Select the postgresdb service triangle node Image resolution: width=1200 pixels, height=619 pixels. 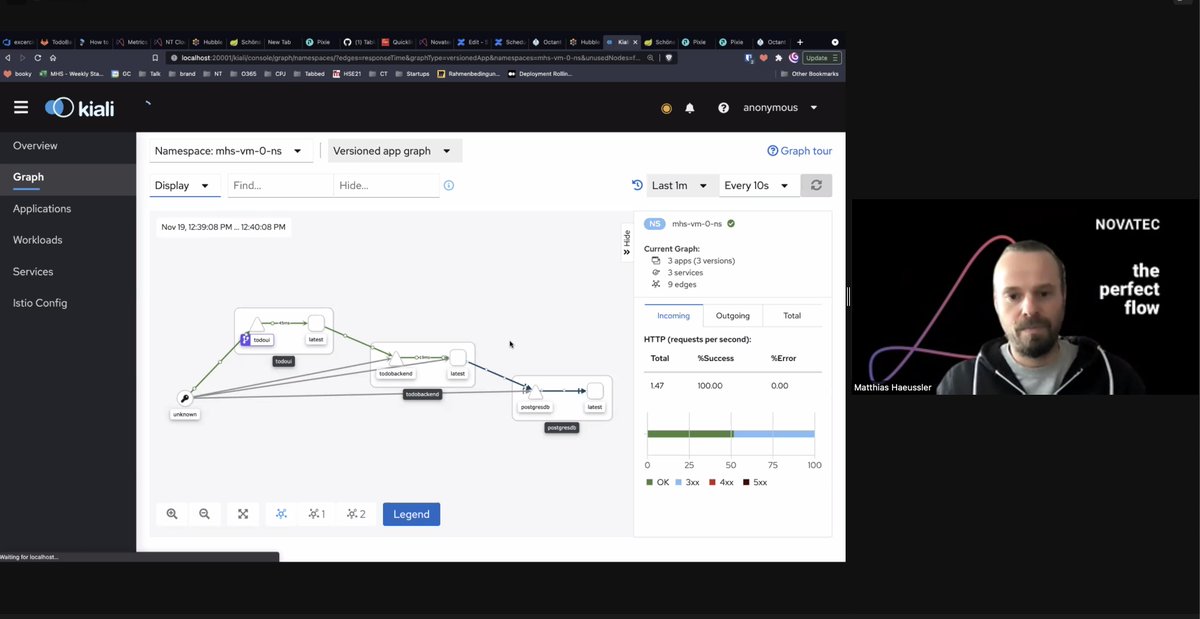(x=535, y=391)
